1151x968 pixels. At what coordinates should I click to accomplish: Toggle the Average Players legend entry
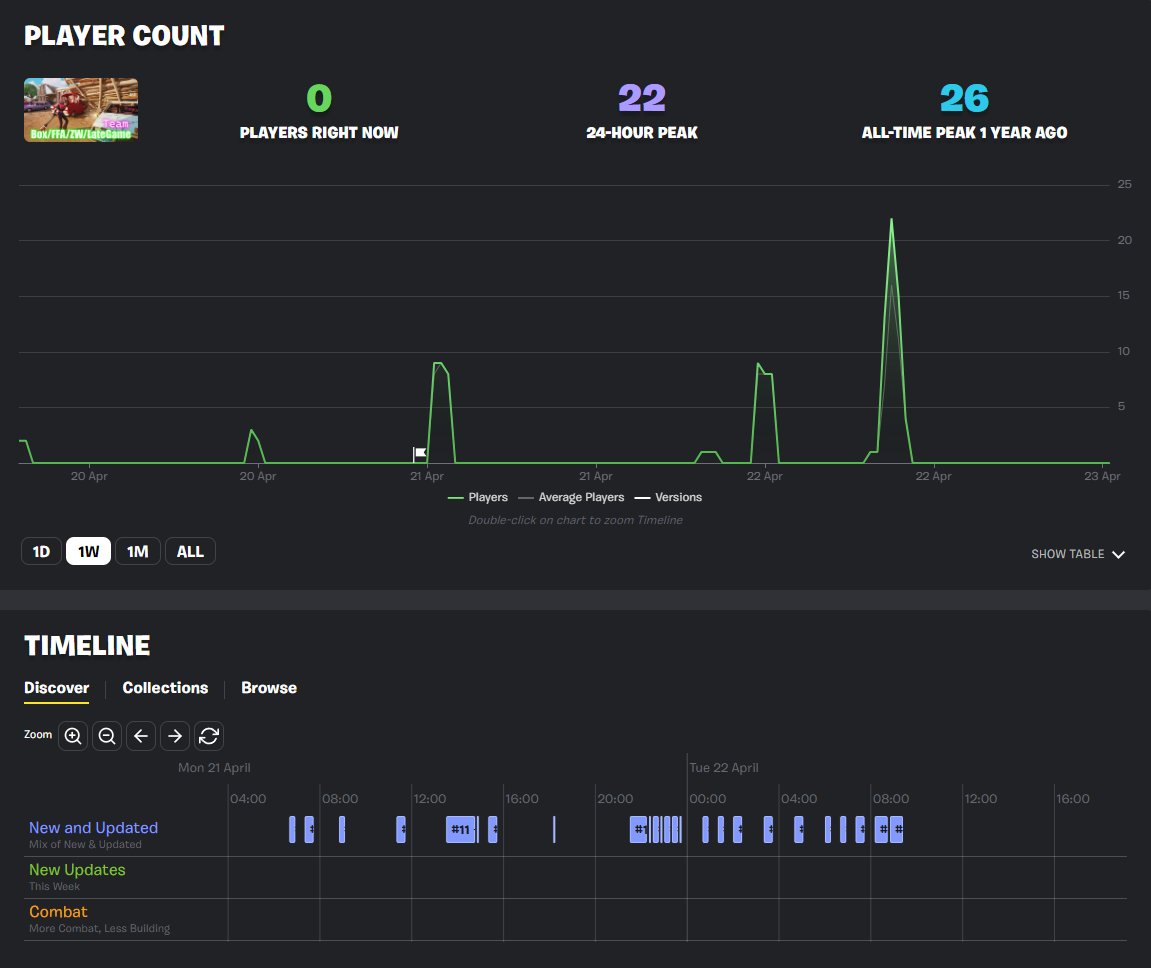(x=571, y=497)
